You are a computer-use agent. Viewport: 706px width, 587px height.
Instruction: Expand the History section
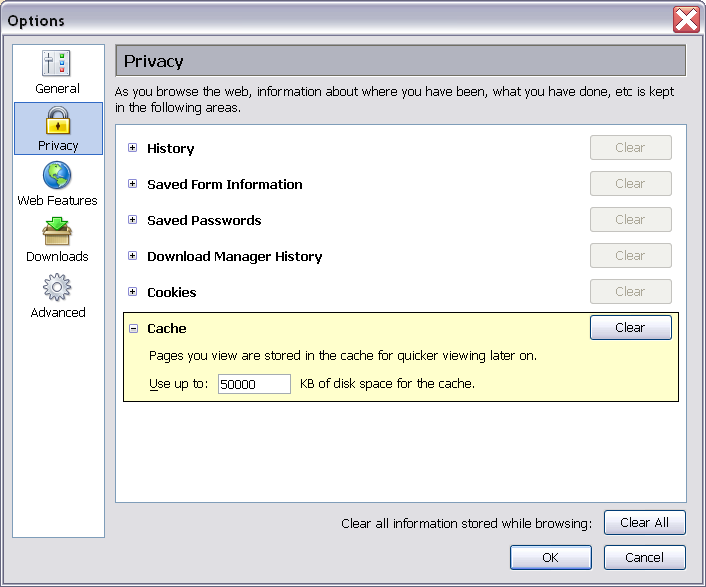point(132,148)
